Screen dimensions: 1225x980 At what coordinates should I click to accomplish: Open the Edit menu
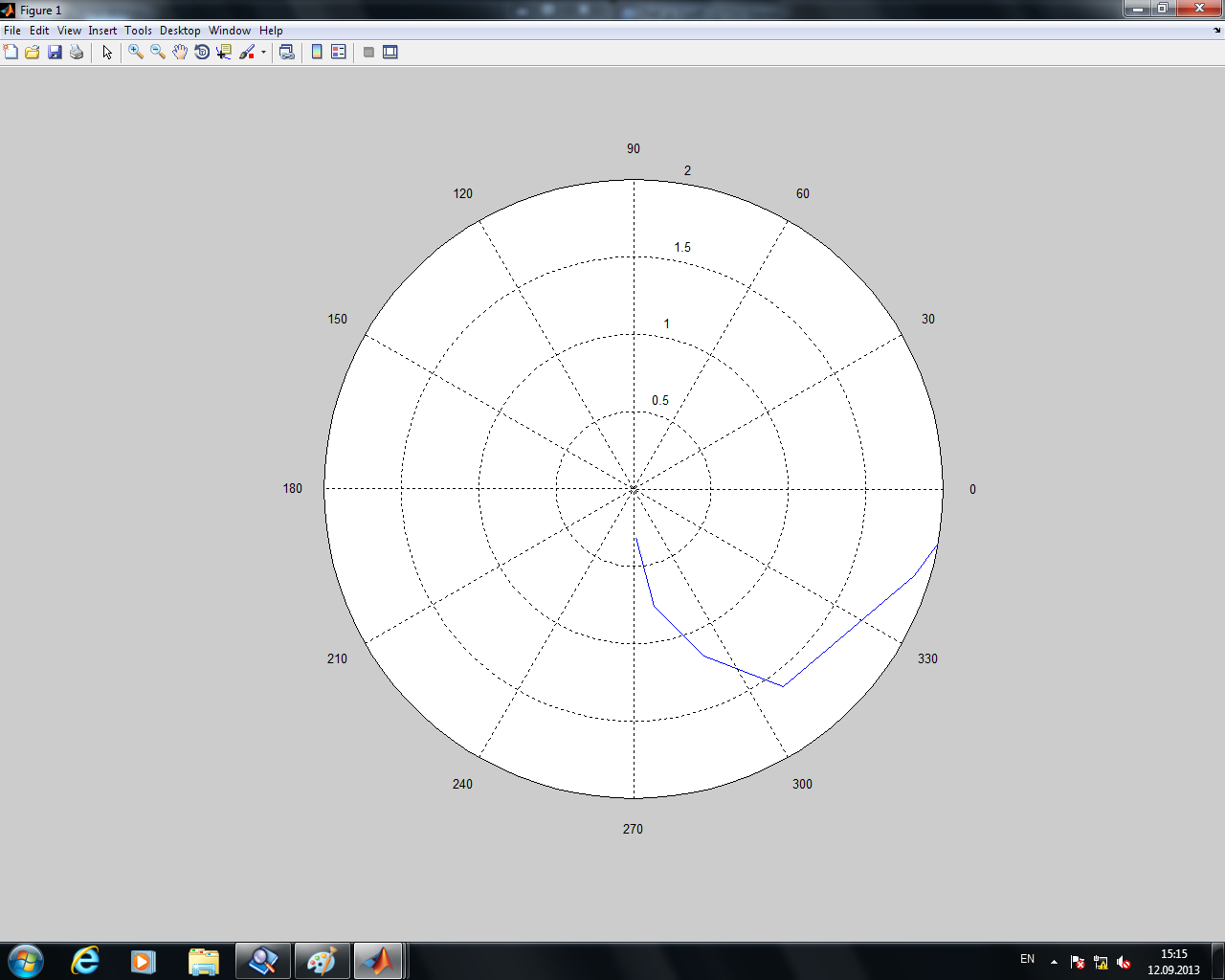39,31
